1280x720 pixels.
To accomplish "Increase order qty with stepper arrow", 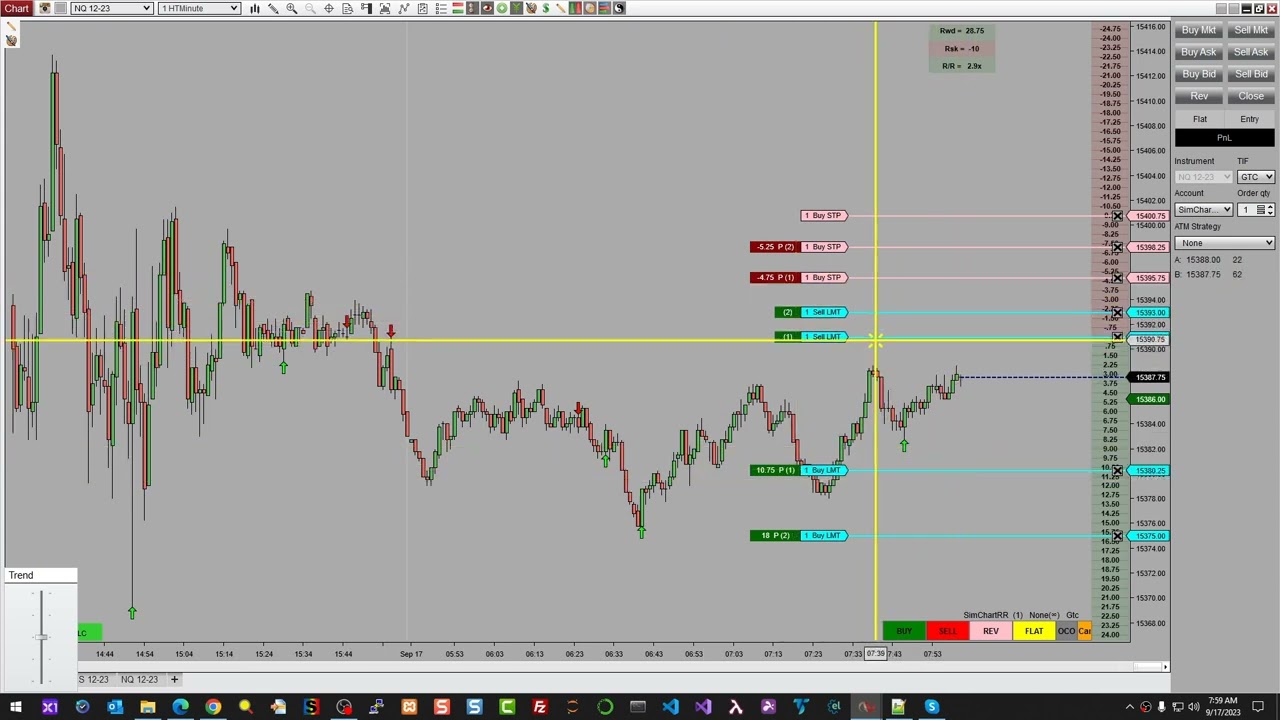I will 1270,207.
